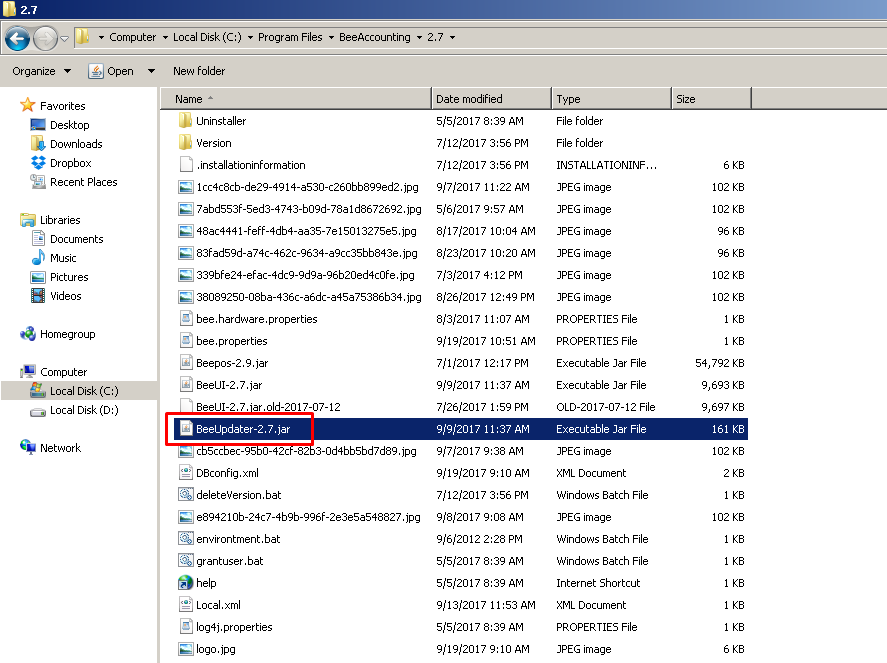Select file 38089250-08ba-436c jpg
The height and width of the screenshot is (663, 887).
[x=309, y=296]
